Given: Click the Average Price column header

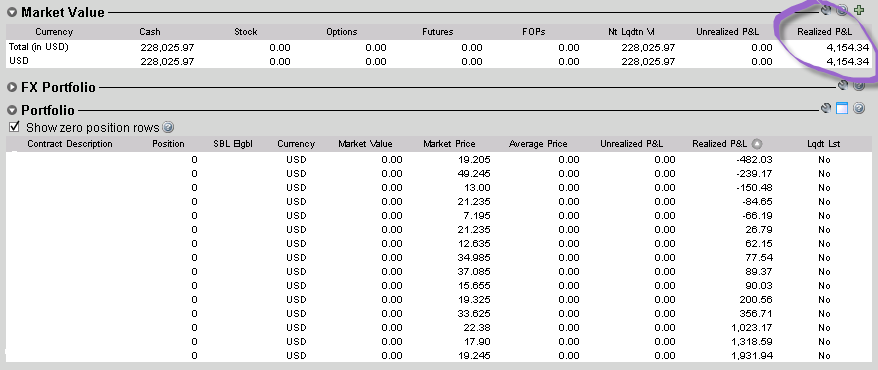Looking at the screenshot, I should 538,144.
